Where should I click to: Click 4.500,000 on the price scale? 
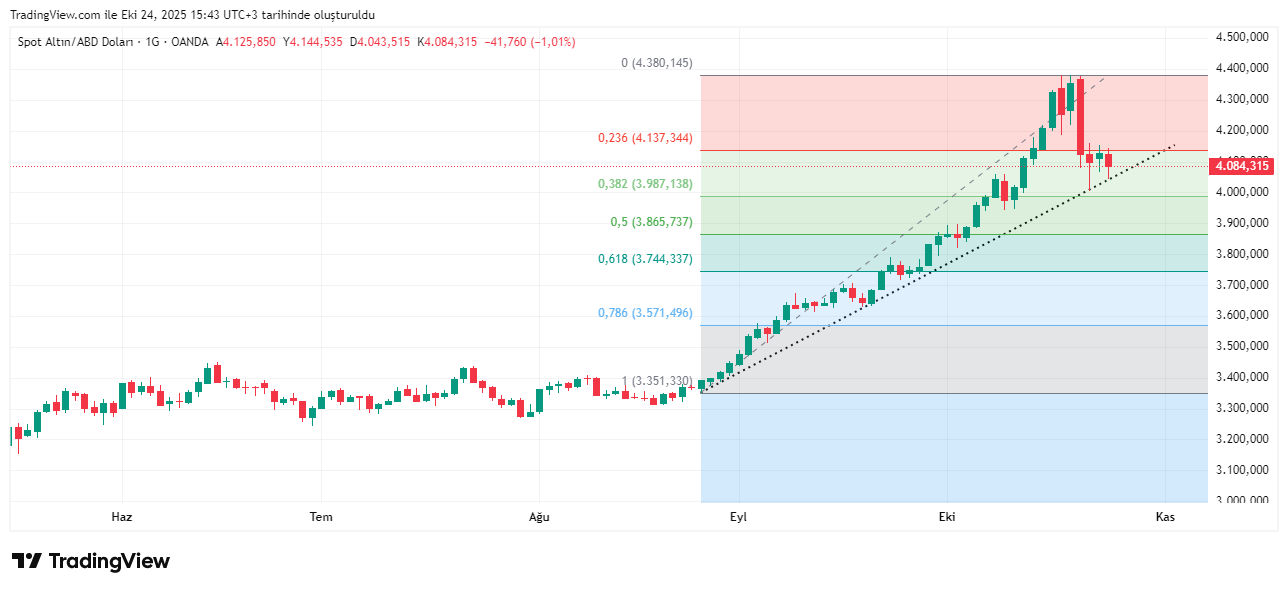1242,37
